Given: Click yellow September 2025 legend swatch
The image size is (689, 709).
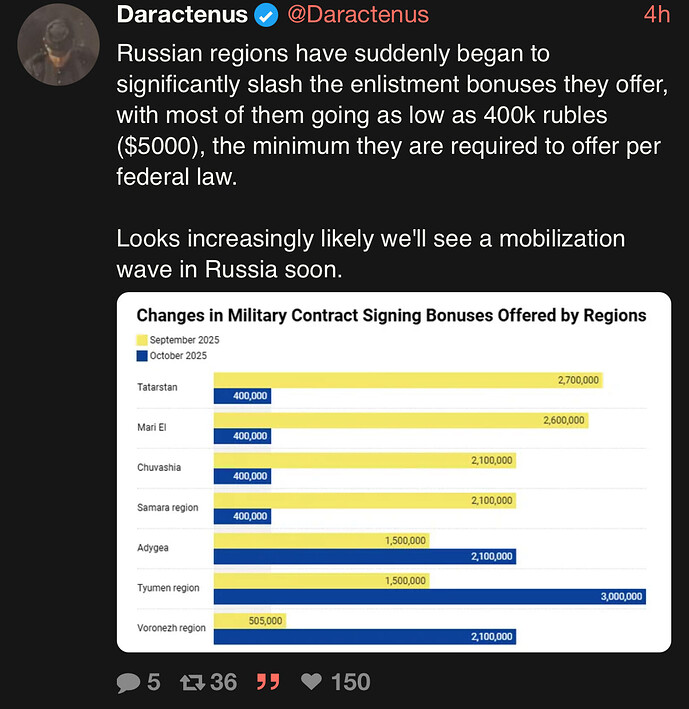Looking at the screenshot, I should [x=142, y=340].
